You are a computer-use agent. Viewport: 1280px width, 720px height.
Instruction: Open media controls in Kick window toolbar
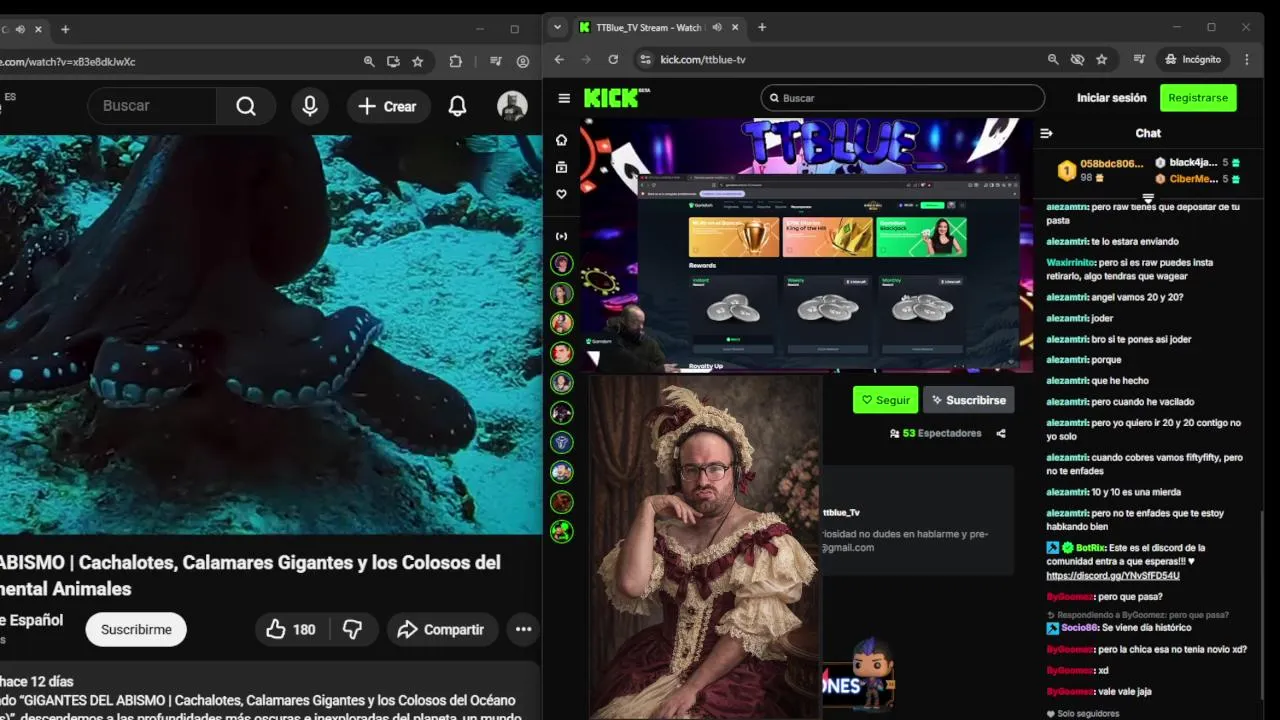pyautogui.click(x=1139, y=59)
